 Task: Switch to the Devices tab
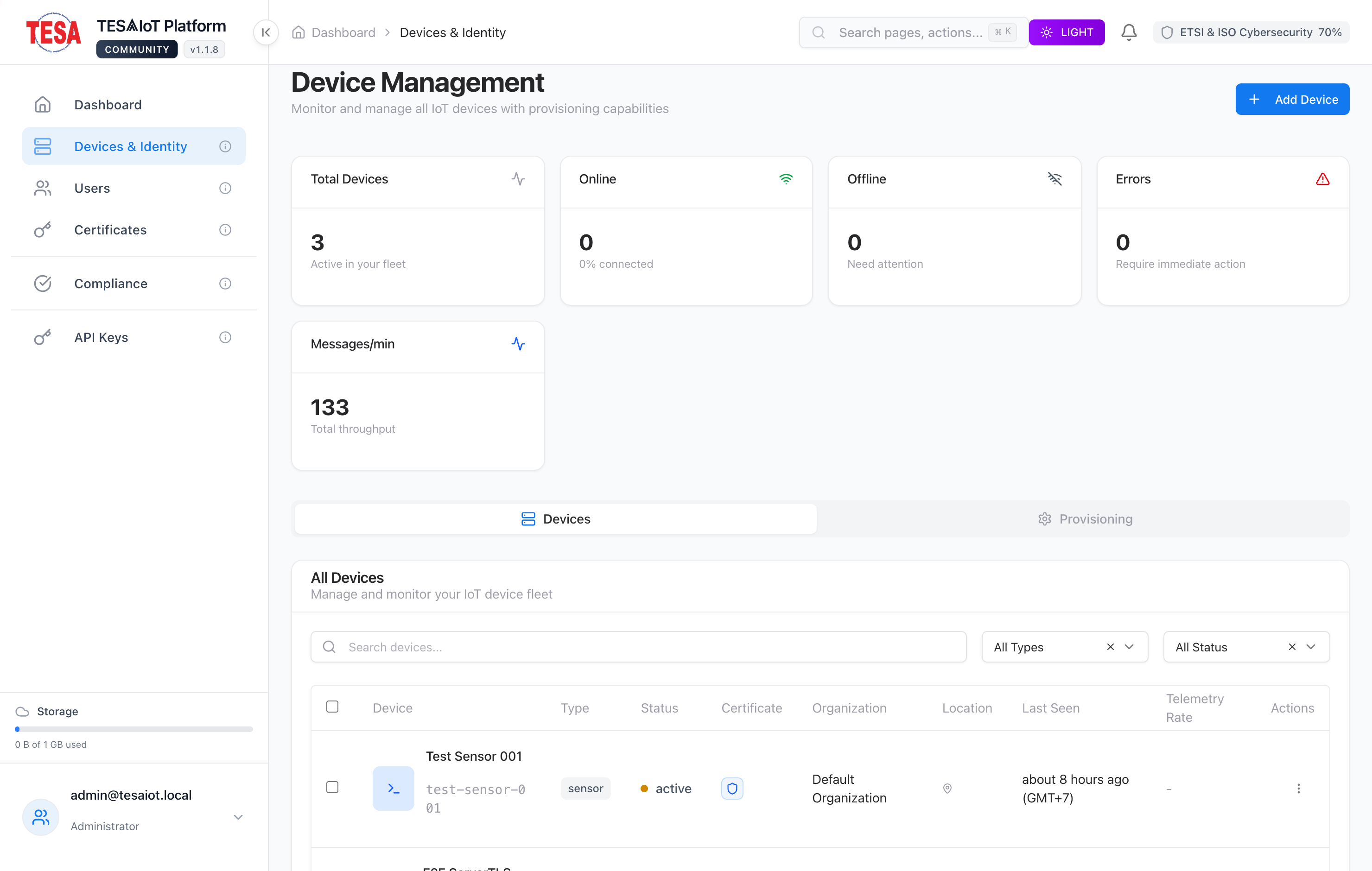point(556,519)
